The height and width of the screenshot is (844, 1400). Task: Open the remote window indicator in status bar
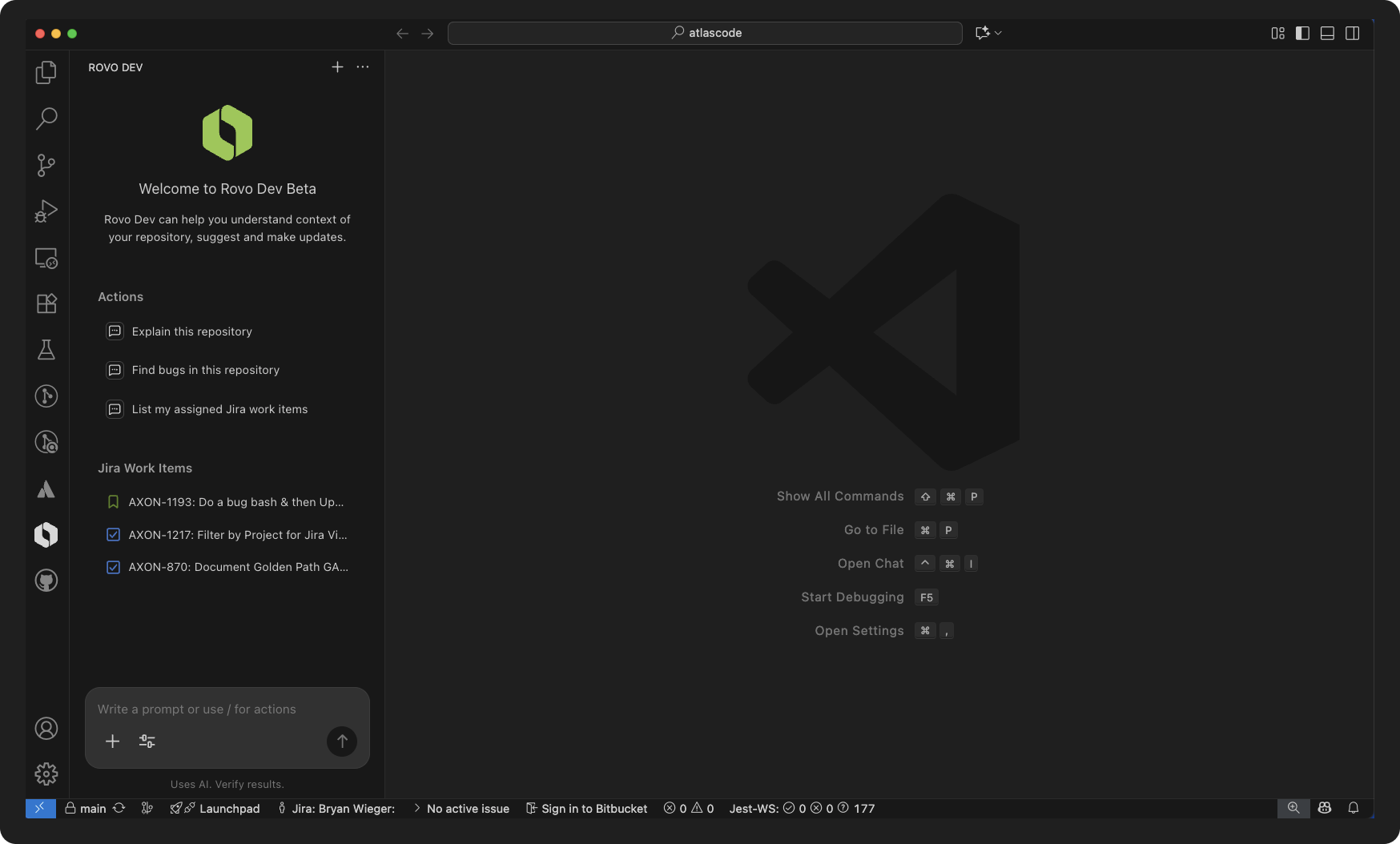[x=40, y=808]
